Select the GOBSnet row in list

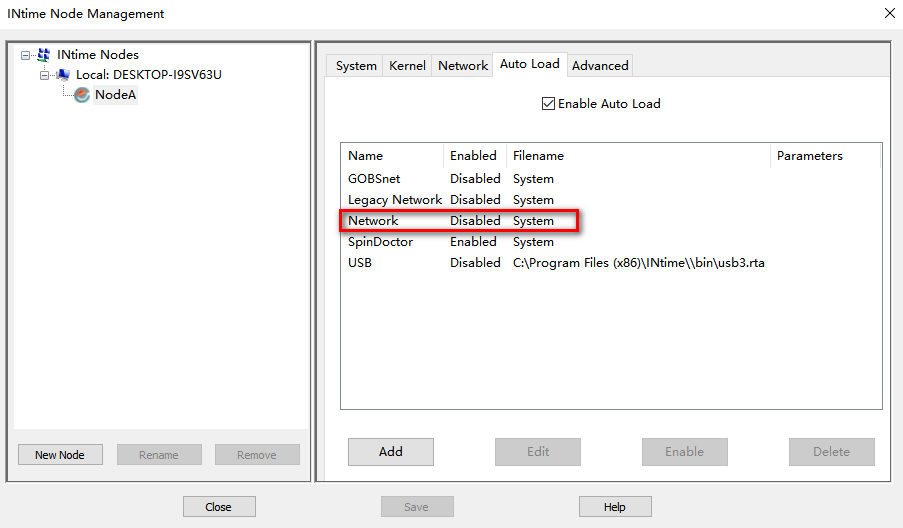(610, 179)
